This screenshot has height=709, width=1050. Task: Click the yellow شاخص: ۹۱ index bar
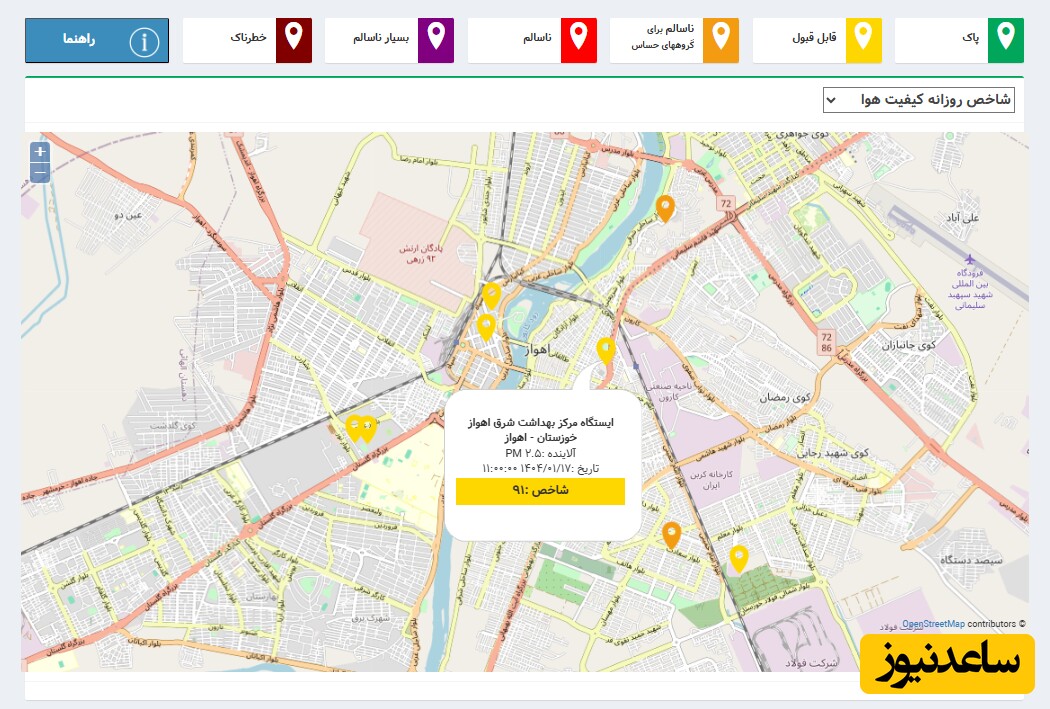tap(540, 491)
